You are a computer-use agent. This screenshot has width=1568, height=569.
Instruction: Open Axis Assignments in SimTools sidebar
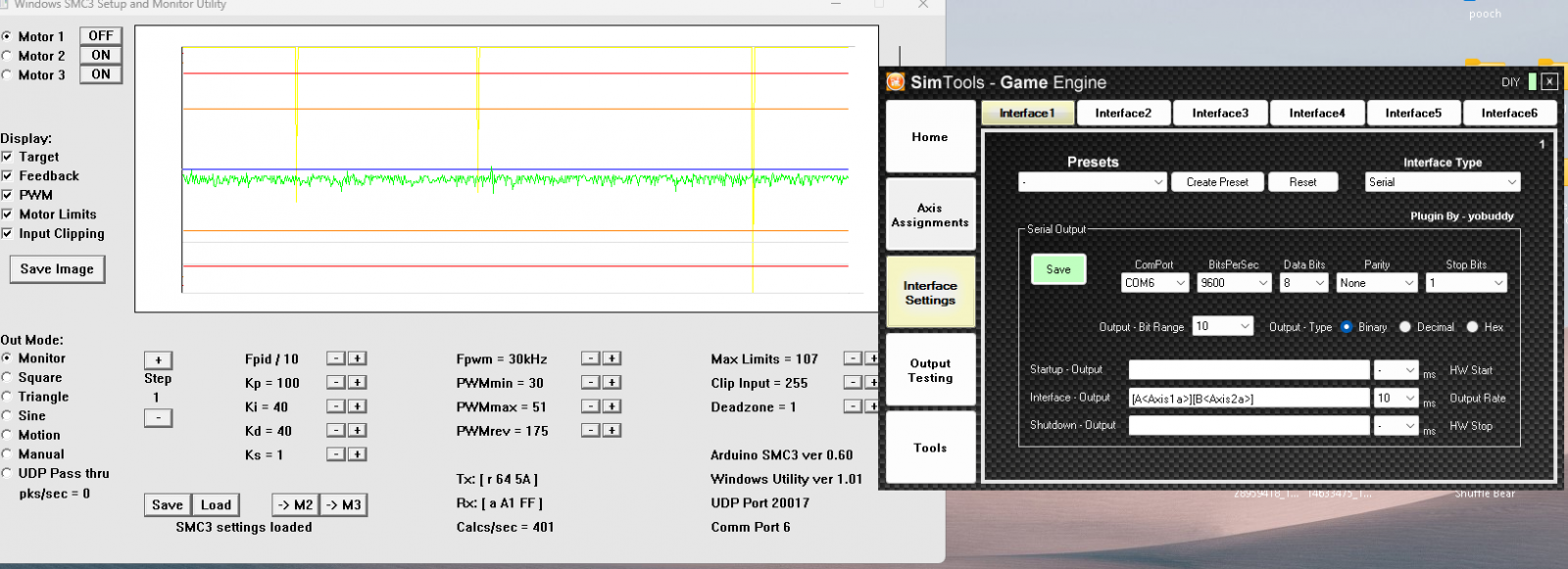click(930, 214)
